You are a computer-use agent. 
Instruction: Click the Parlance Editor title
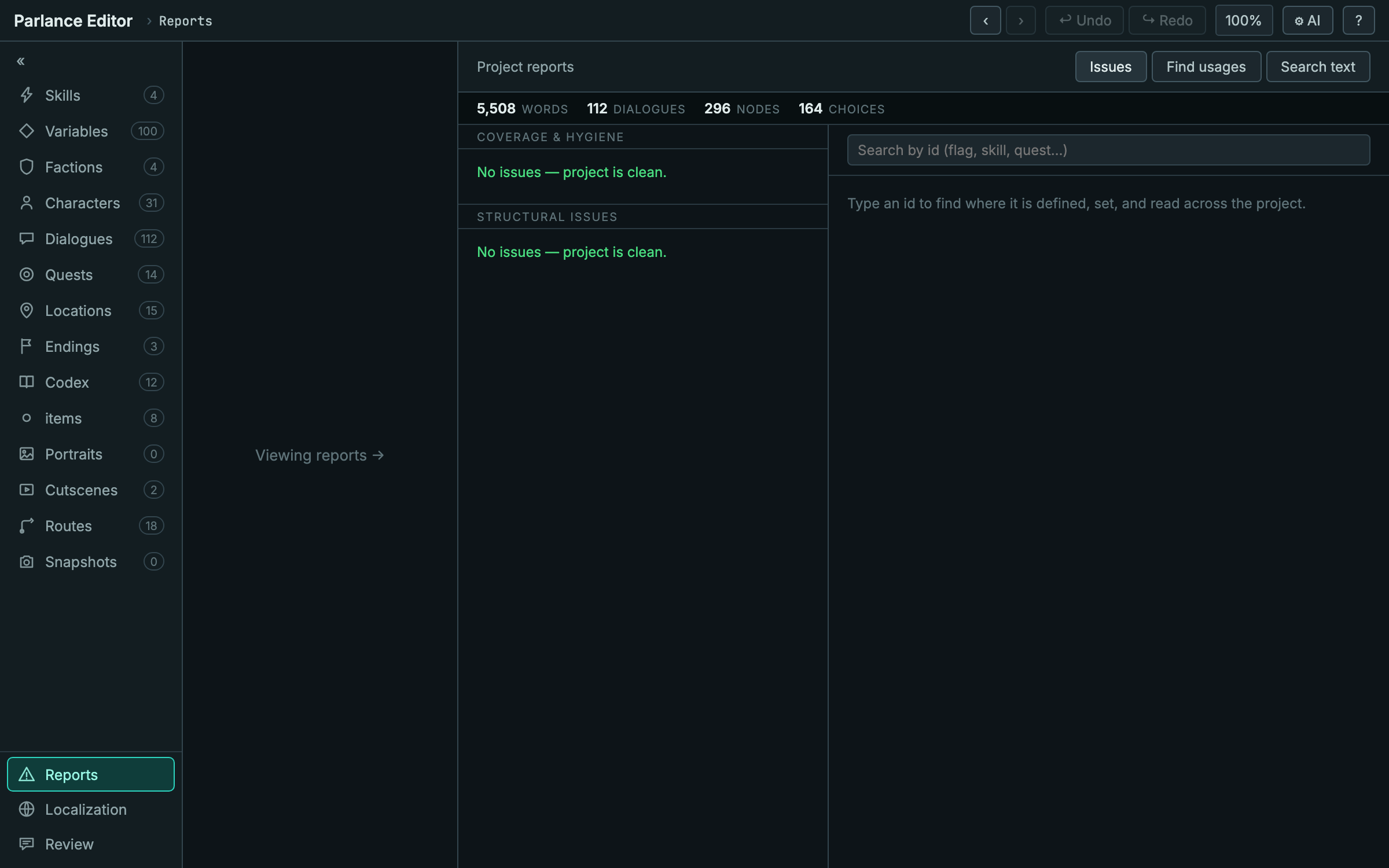pos(74,21)
